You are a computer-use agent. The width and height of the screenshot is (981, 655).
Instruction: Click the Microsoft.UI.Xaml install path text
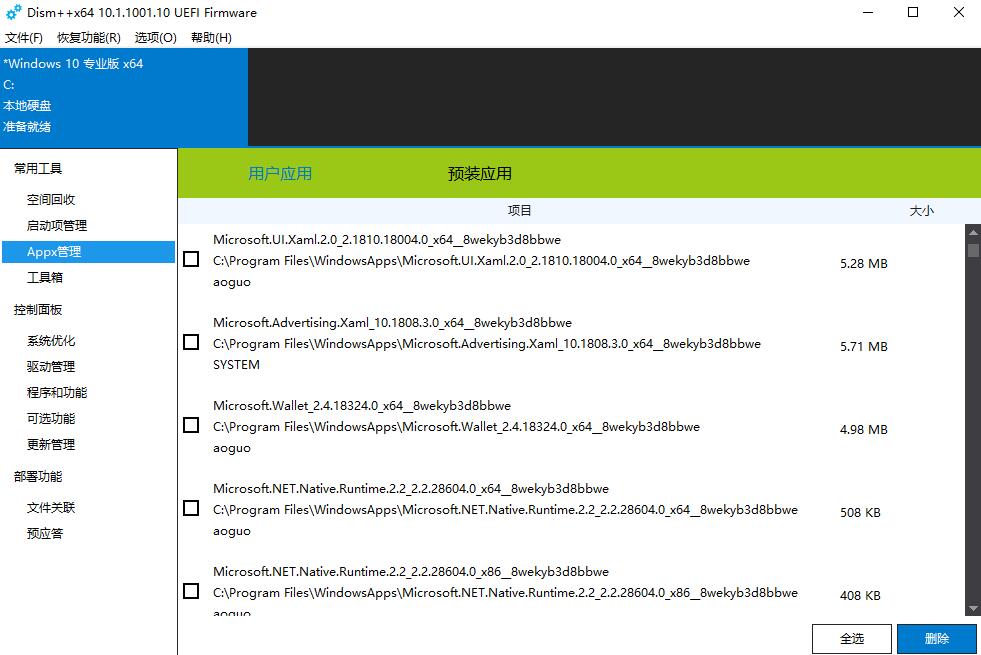click(481, 261)
